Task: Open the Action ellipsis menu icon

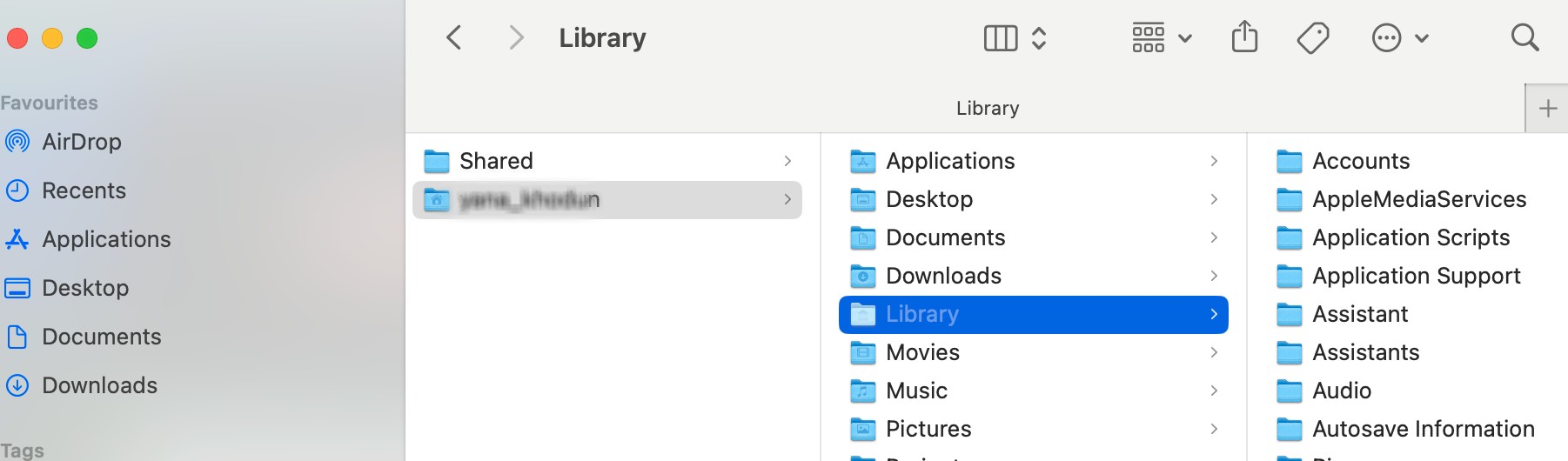Action: pyautogui.click(x=1386, y=38)
